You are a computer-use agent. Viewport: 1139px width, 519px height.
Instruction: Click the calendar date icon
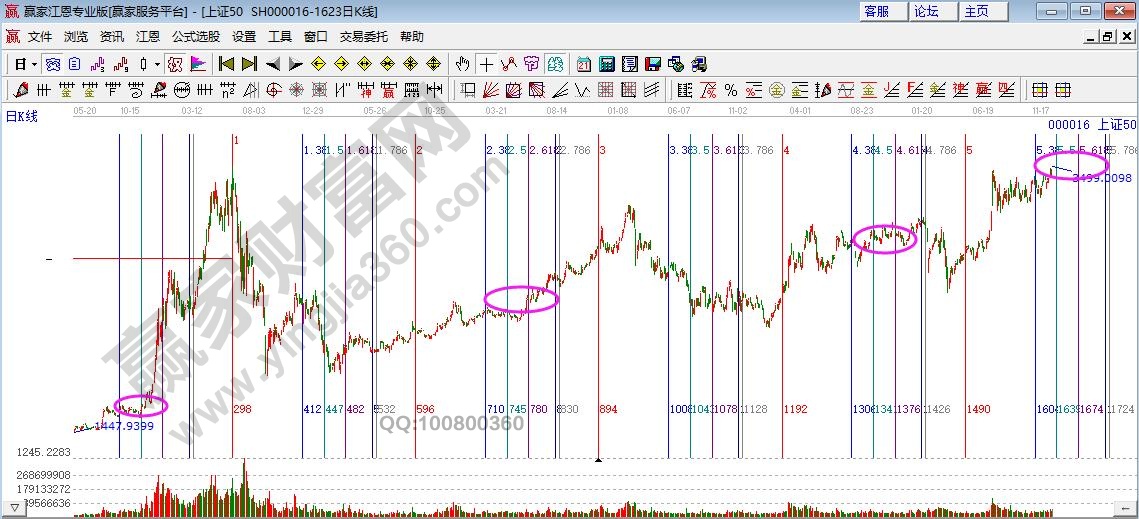[584, 64]
